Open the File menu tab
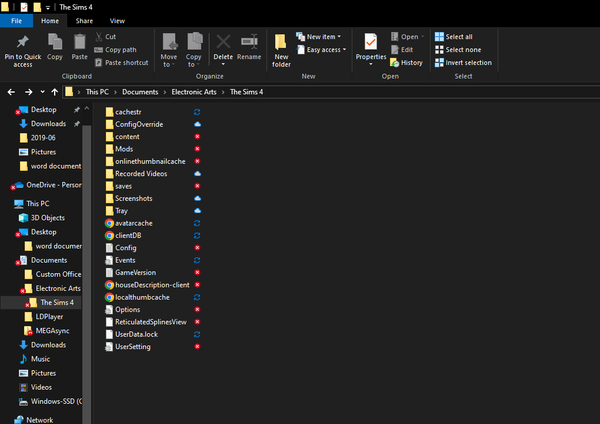The height and width of the screenshot is (424, 600). click(x=16, y=21)
